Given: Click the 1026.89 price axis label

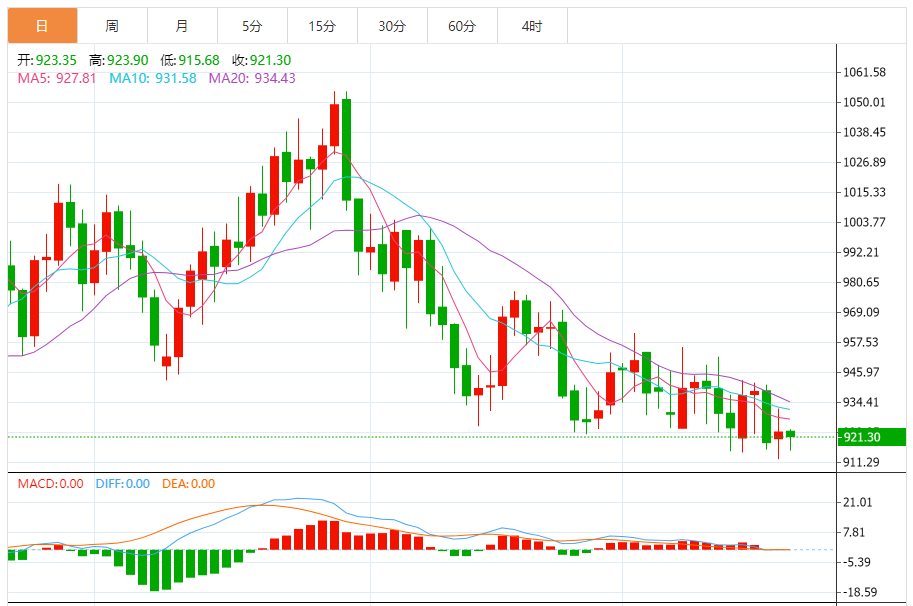Looking at the screenshot, I should [x=865, y=162].
